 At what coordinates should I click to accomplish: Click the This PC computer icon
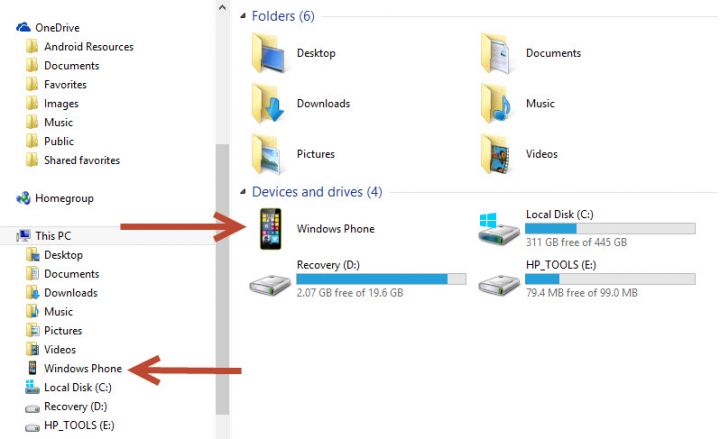coord(23,236)
